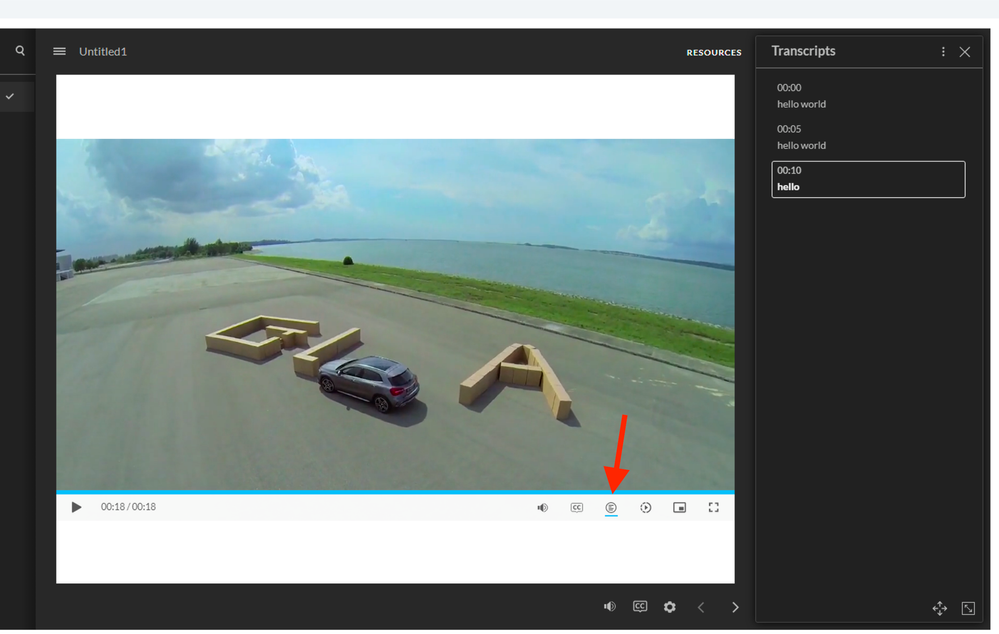Click the course audio volume icon

coord(610,607)
